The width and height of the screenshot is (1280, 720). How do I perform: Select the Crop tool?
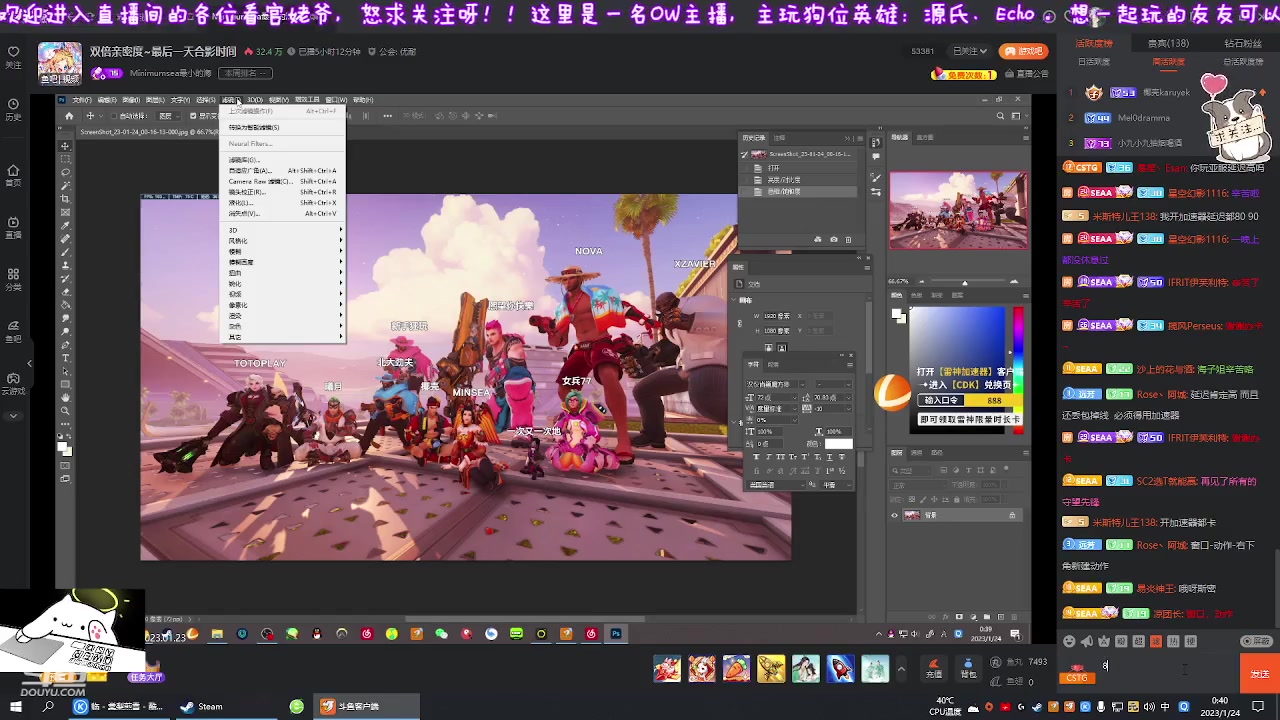(x=66, y=199)
